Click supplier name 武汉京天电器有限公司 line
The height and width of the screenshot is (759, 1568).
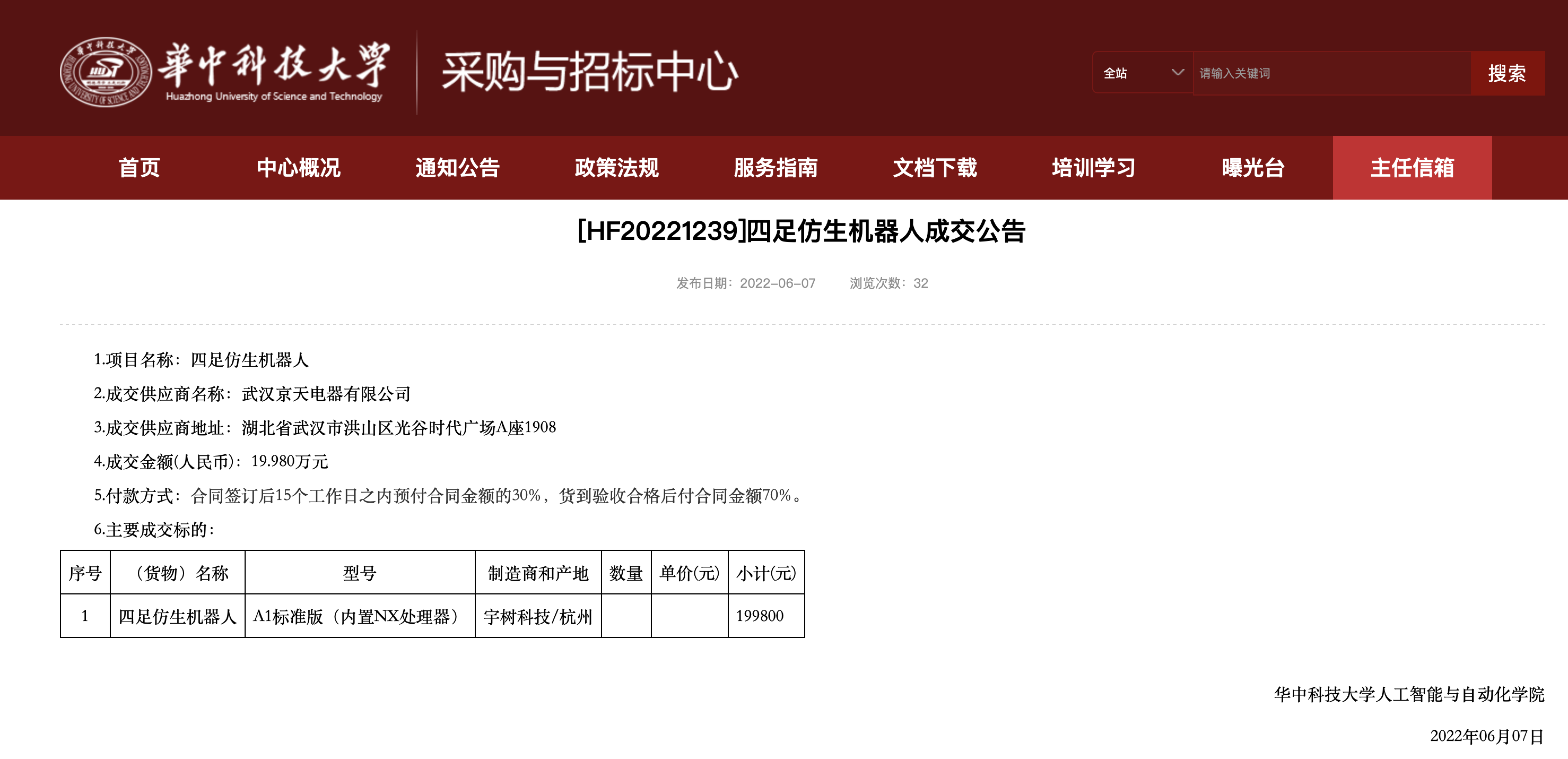click(x=252, y=394)
